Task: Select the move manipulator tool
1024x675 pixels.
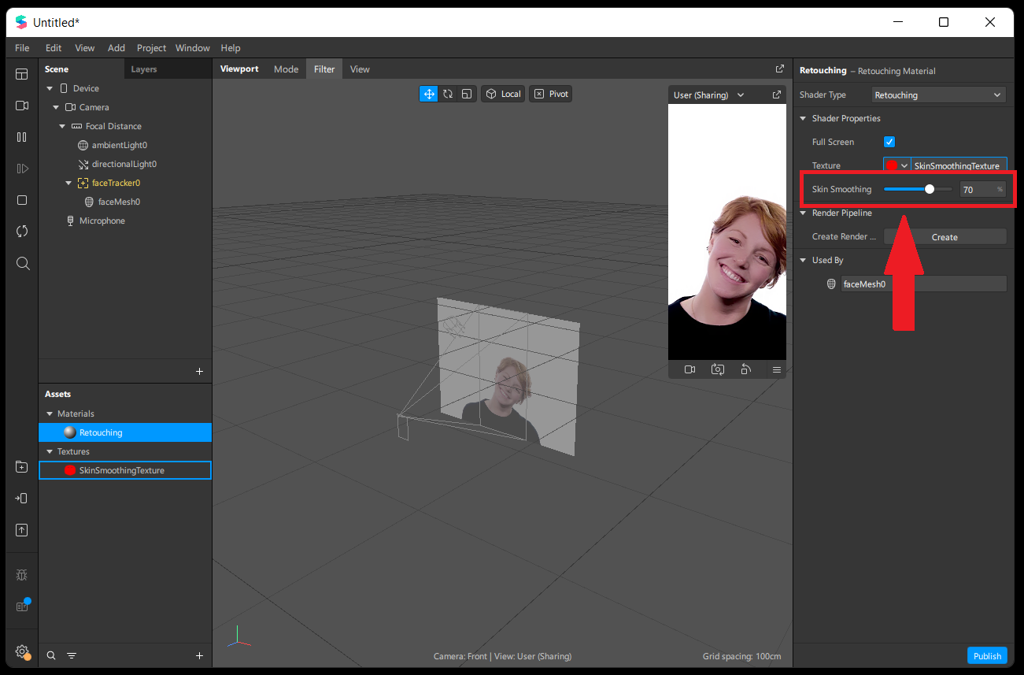Action: pyautogui.click(x=428, y=94)
